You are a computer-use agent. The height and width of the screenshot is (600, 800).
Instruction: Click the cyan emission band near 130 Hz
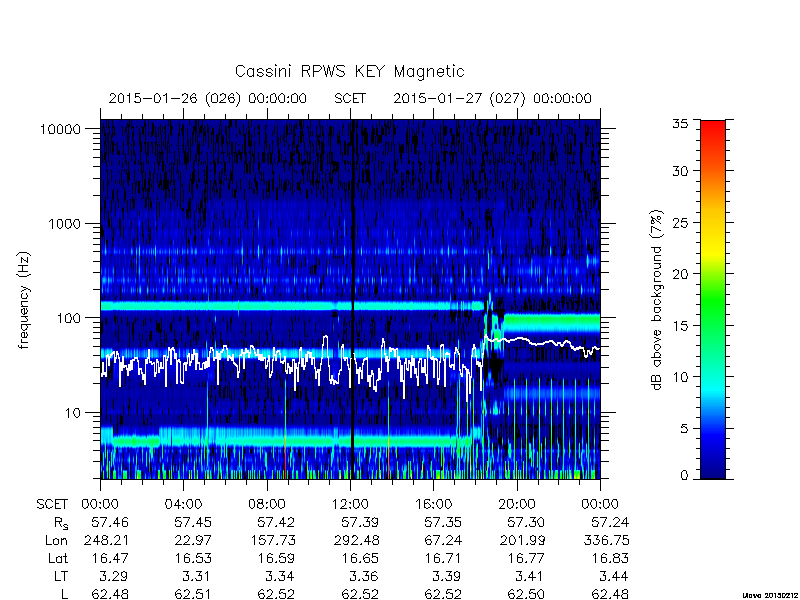click(x=291, y=306)
